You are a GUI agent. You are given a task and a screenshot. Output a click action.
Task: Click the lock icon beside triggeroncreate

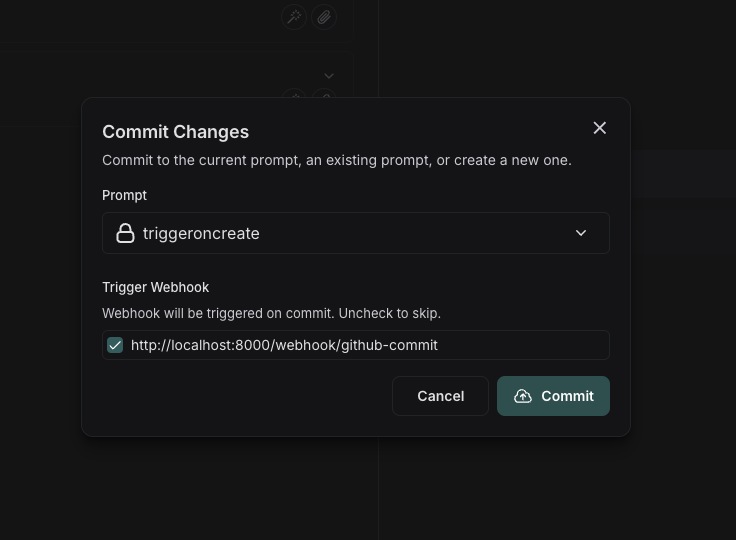pos(125,233)
